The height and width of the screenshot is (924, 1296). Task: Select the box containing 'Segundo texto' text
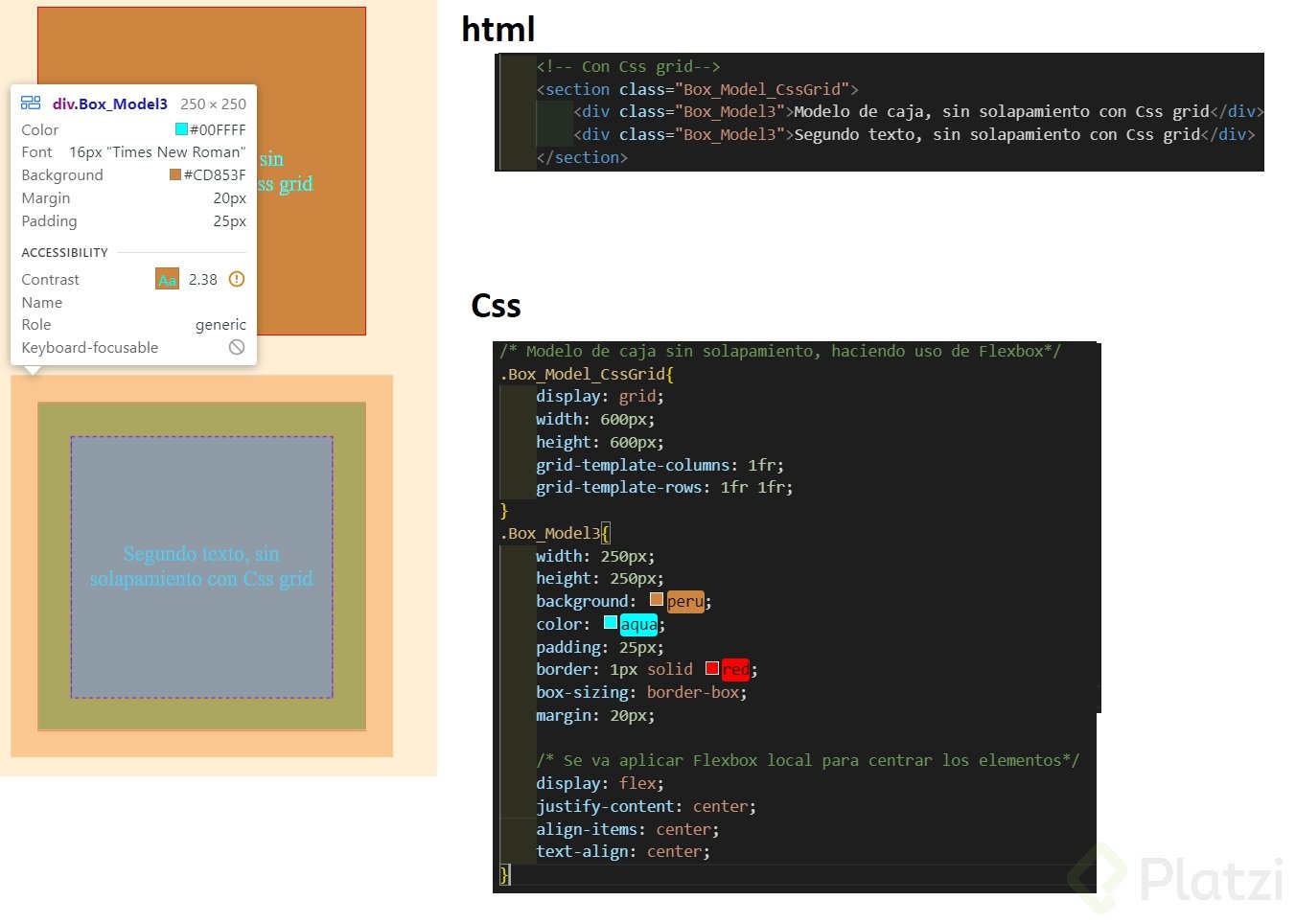point(201,566)
